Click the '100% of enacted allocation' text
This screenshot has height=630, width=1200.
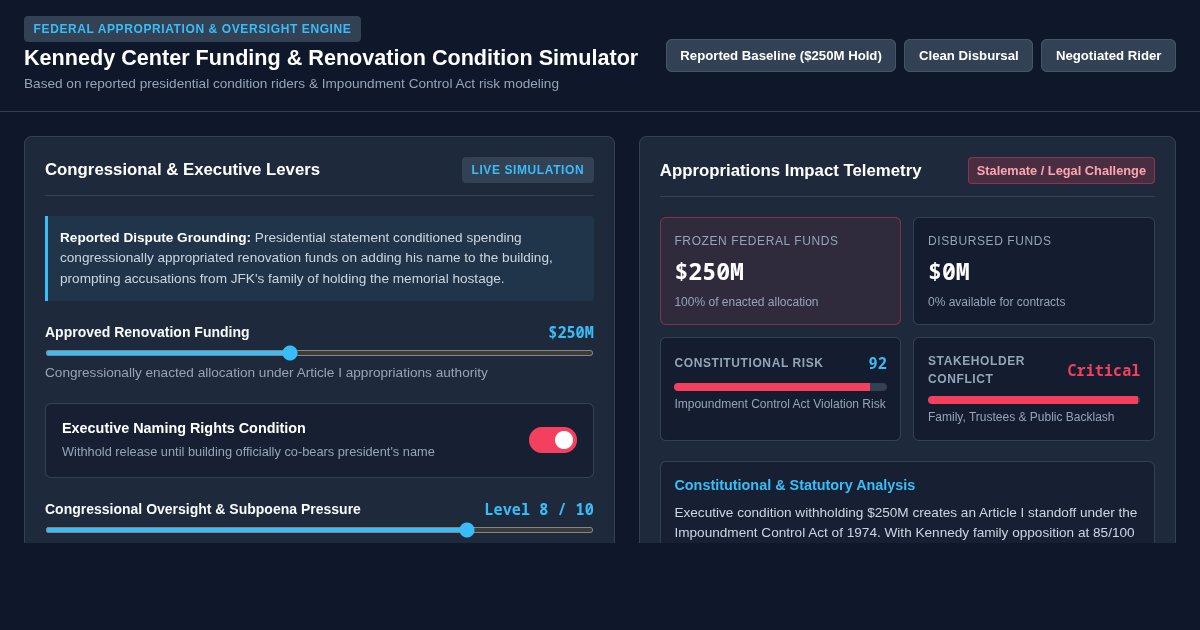tap(746, 302)
